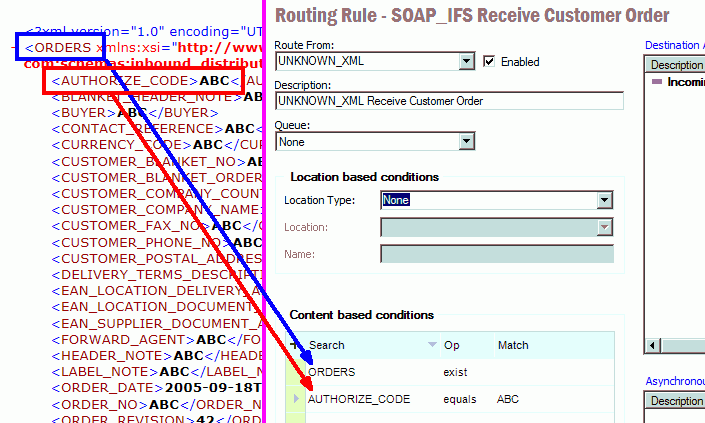Click the Match column header
This screenshot has width=705, height=423.
(x=513, y=345)
